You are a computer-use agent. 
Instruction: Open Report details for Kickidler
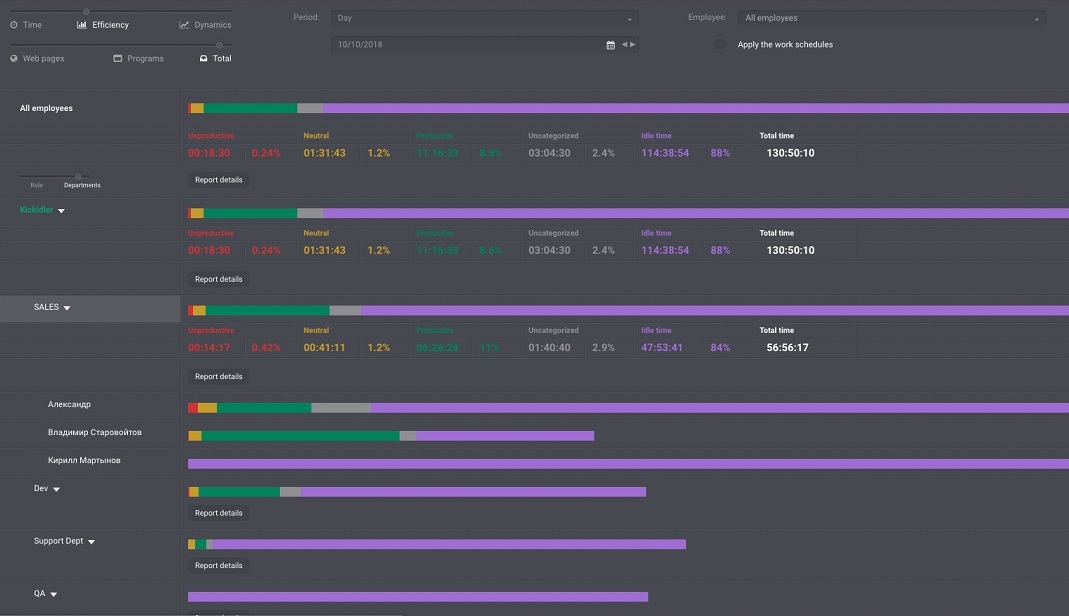[x=218, y=279]
